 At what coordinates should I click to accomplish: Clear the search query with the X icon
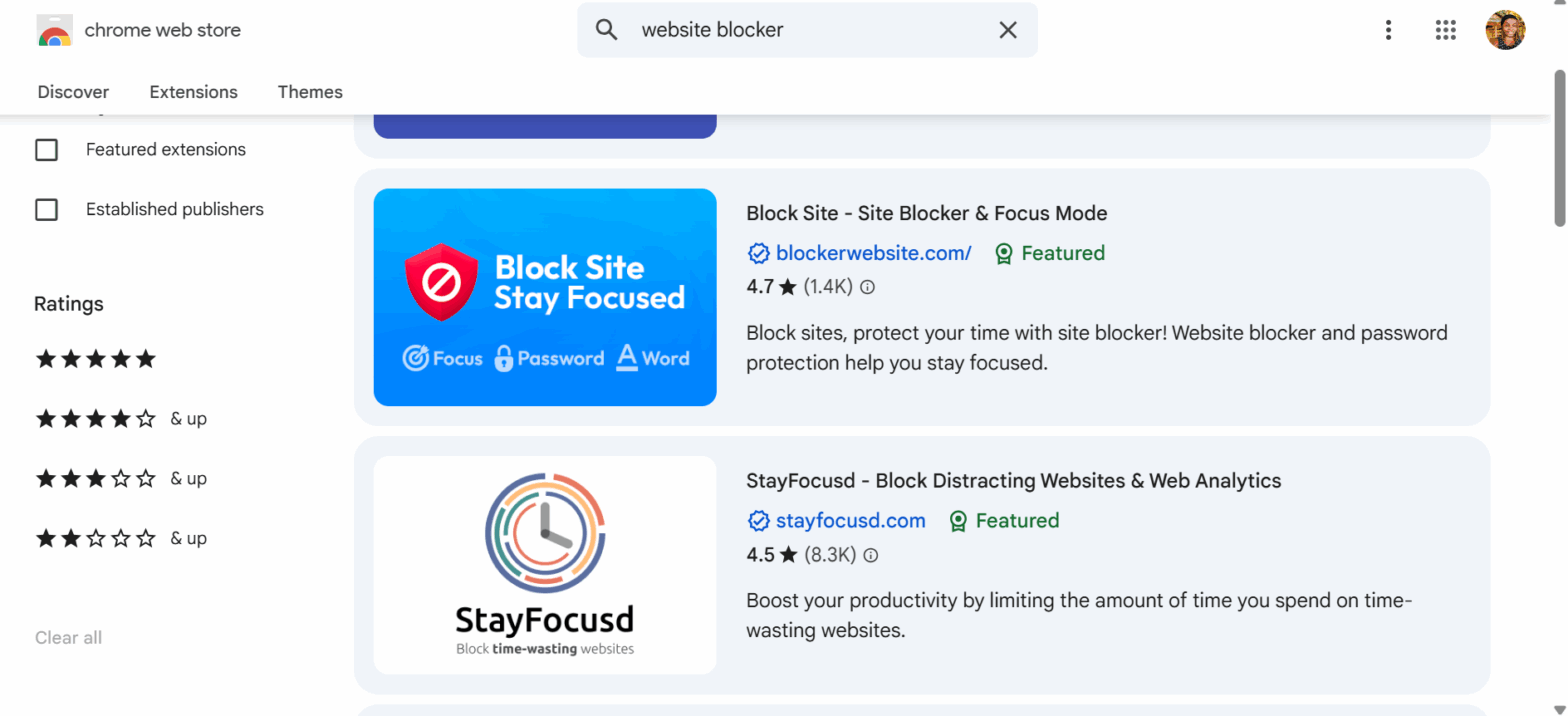tap(1008, 30)
